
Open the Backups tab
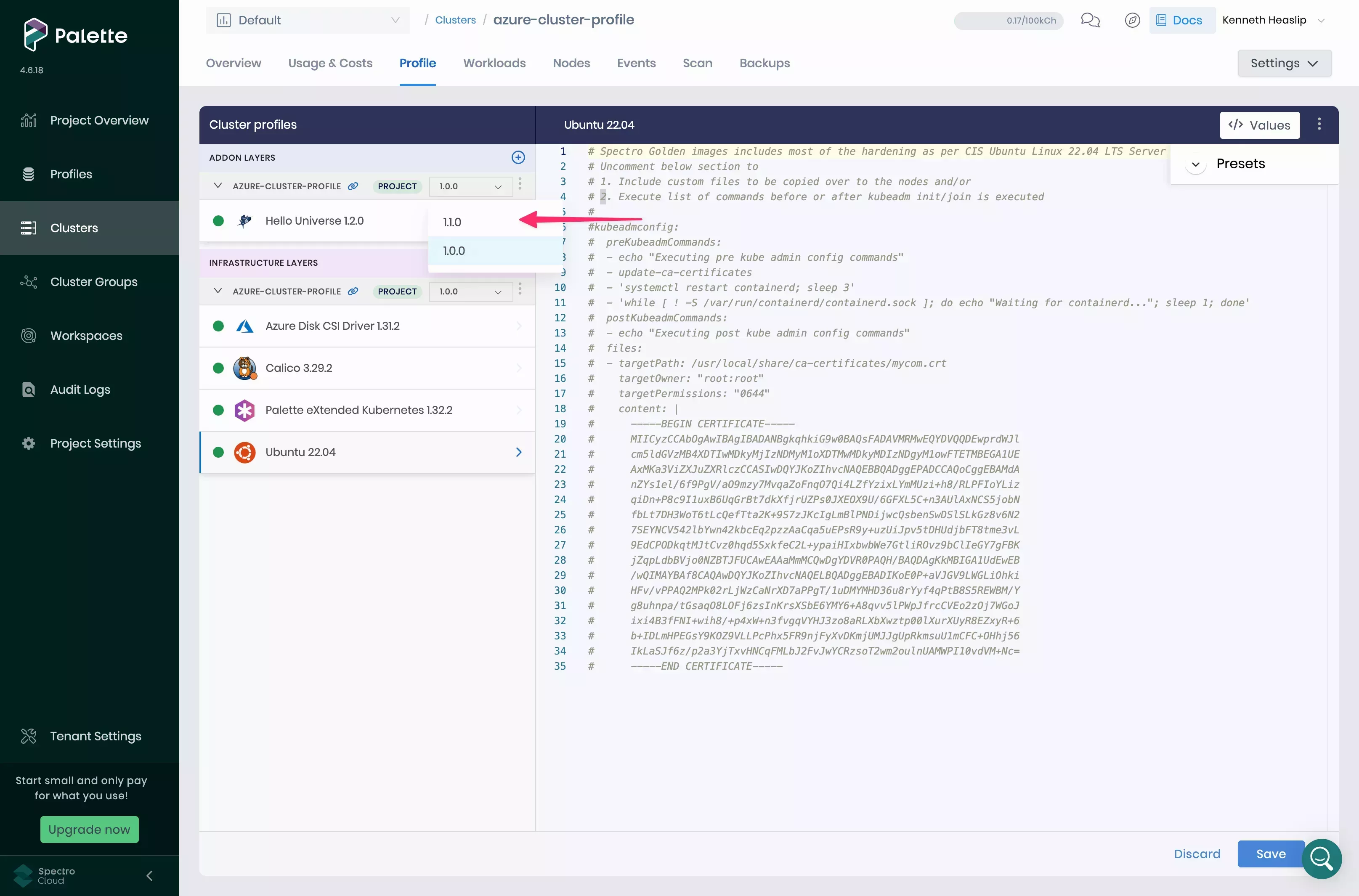click(x=764, y=64)
